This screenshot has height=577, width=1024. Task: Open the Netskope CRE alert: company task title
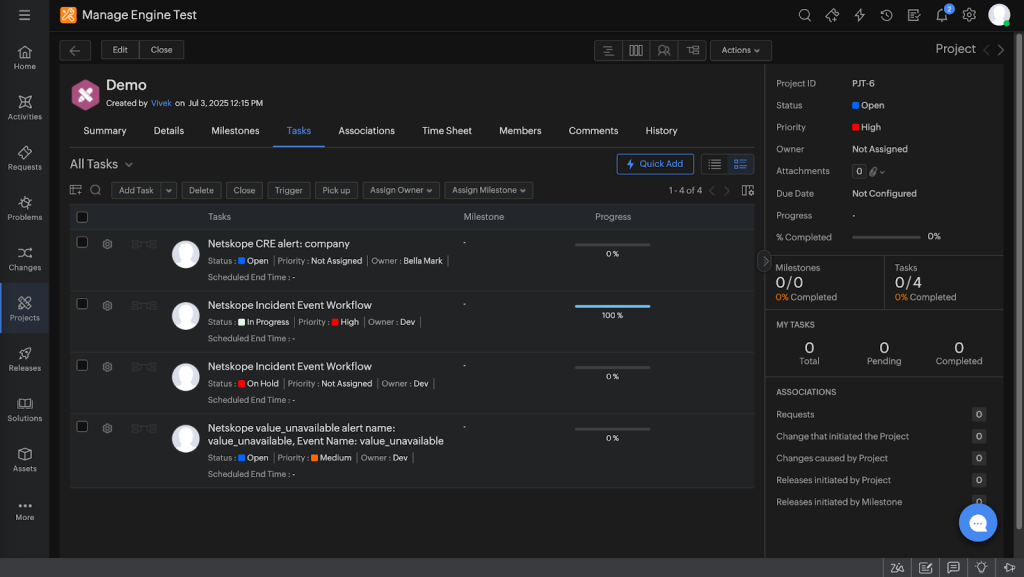[279, 243]
